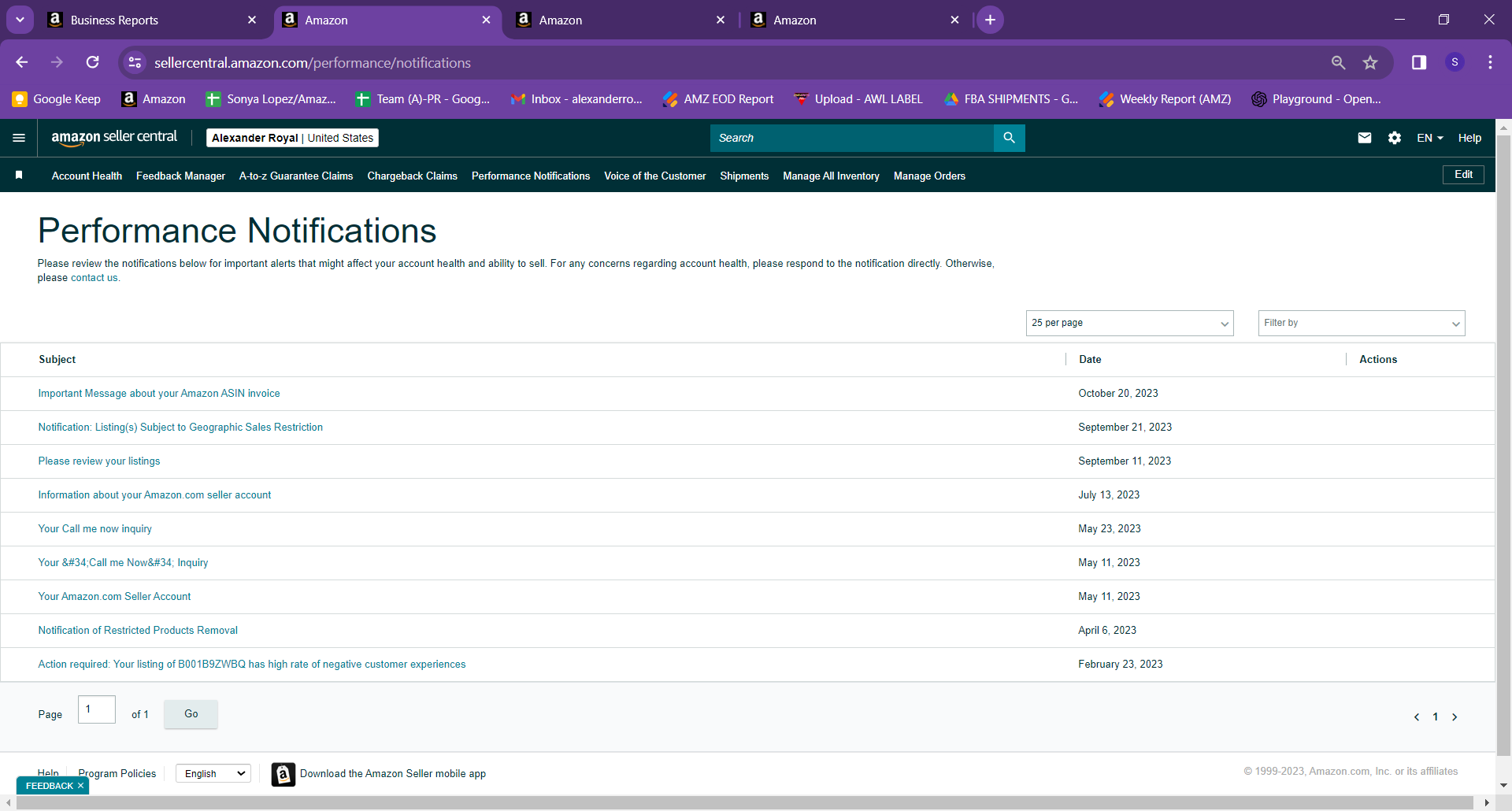Click the Seller Central search field
The width and height of the screenshot is (1512, 811).
(852, 138)
